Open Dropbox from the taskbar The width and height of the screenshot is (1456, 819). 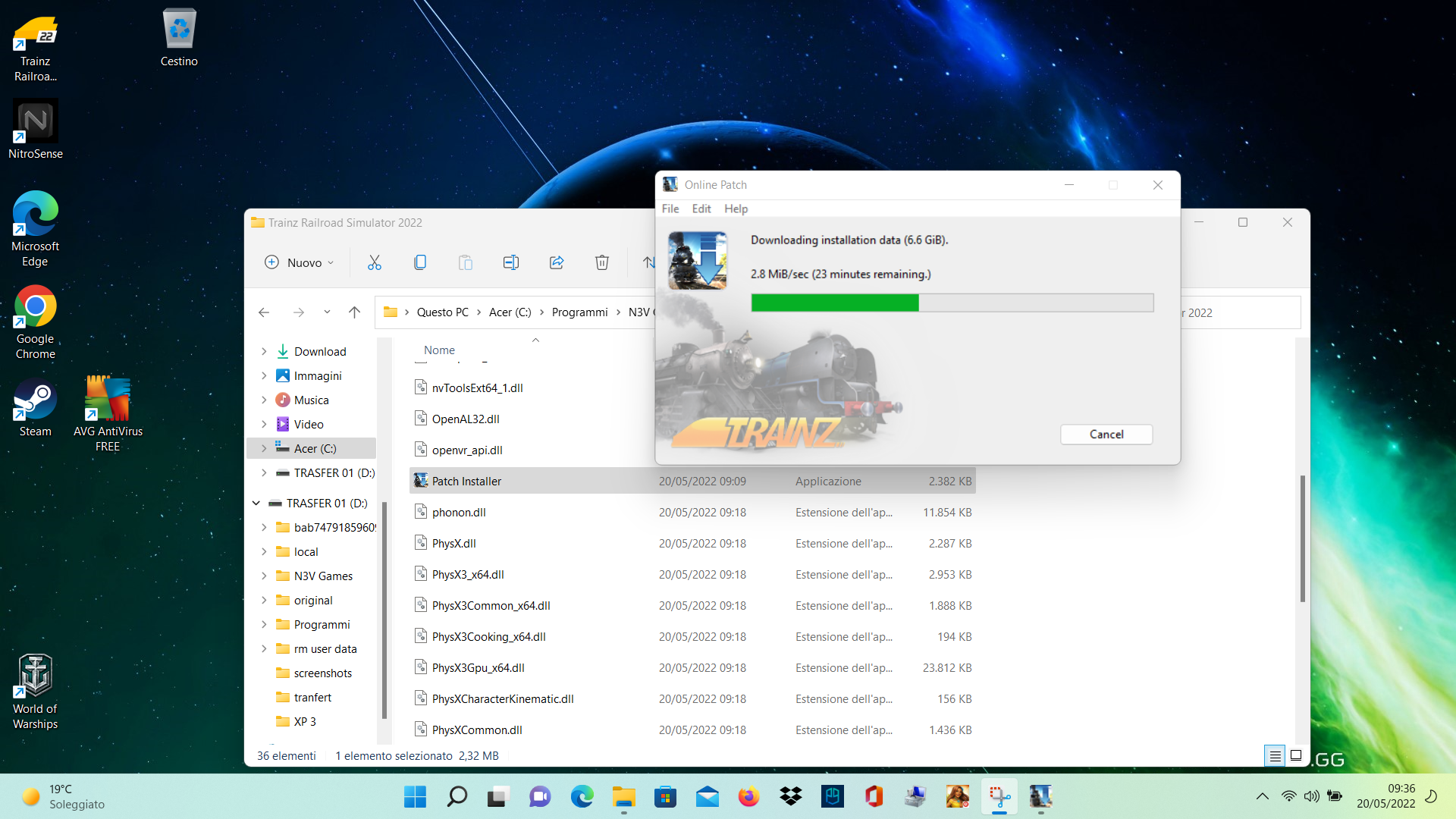(x=791, y=797)
